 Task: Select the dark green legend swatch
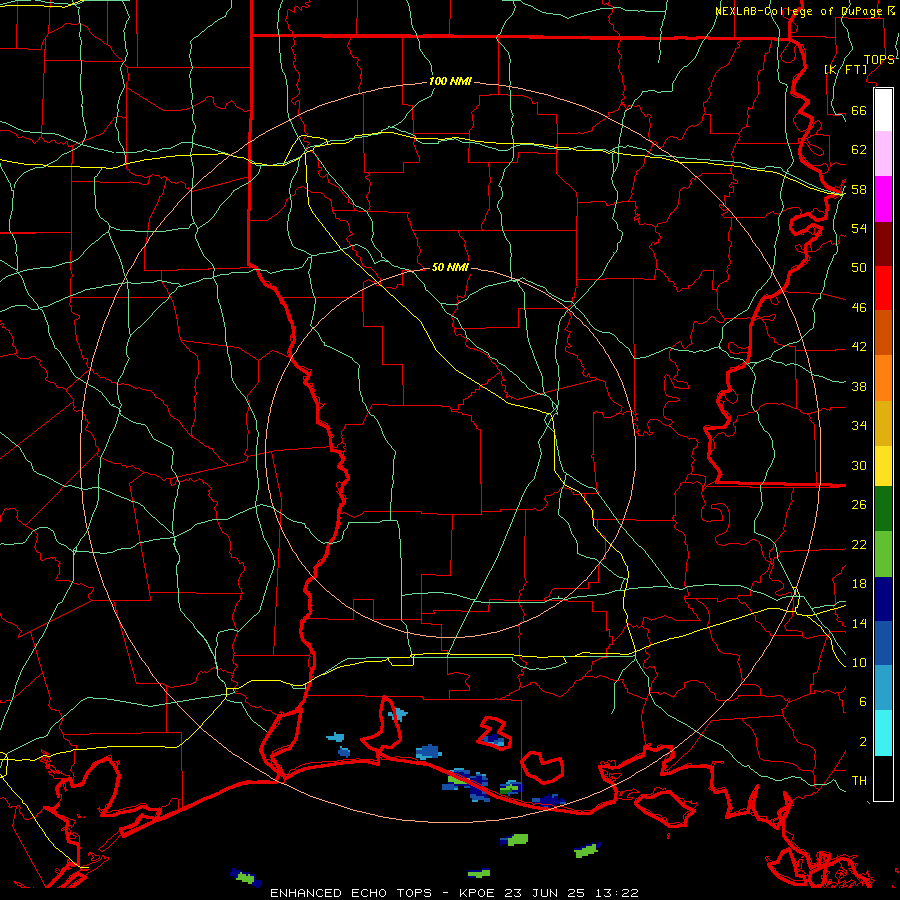[883, 509]
